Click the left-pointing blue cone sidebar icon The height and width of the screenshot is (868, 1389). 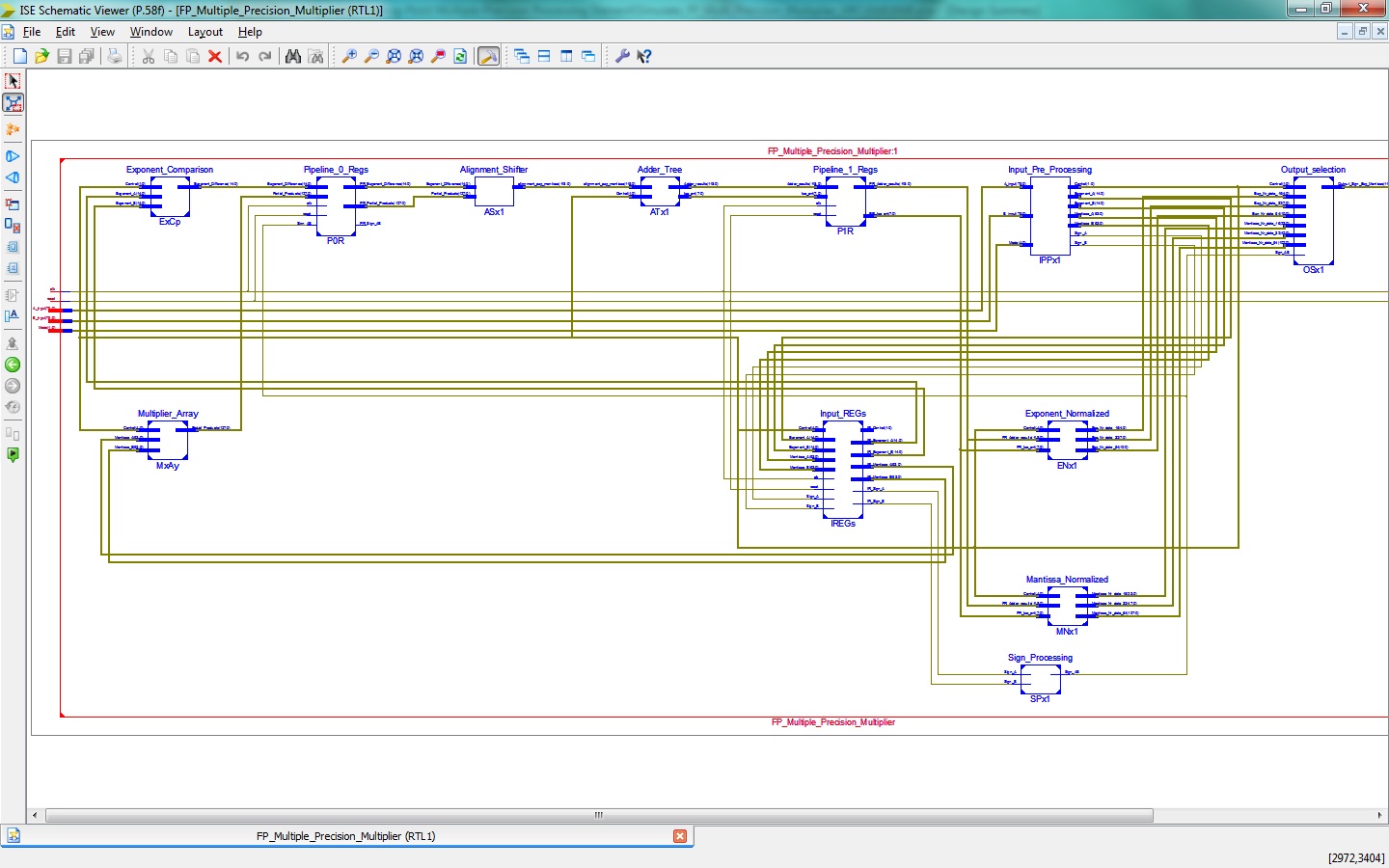[x=13, y=177]
